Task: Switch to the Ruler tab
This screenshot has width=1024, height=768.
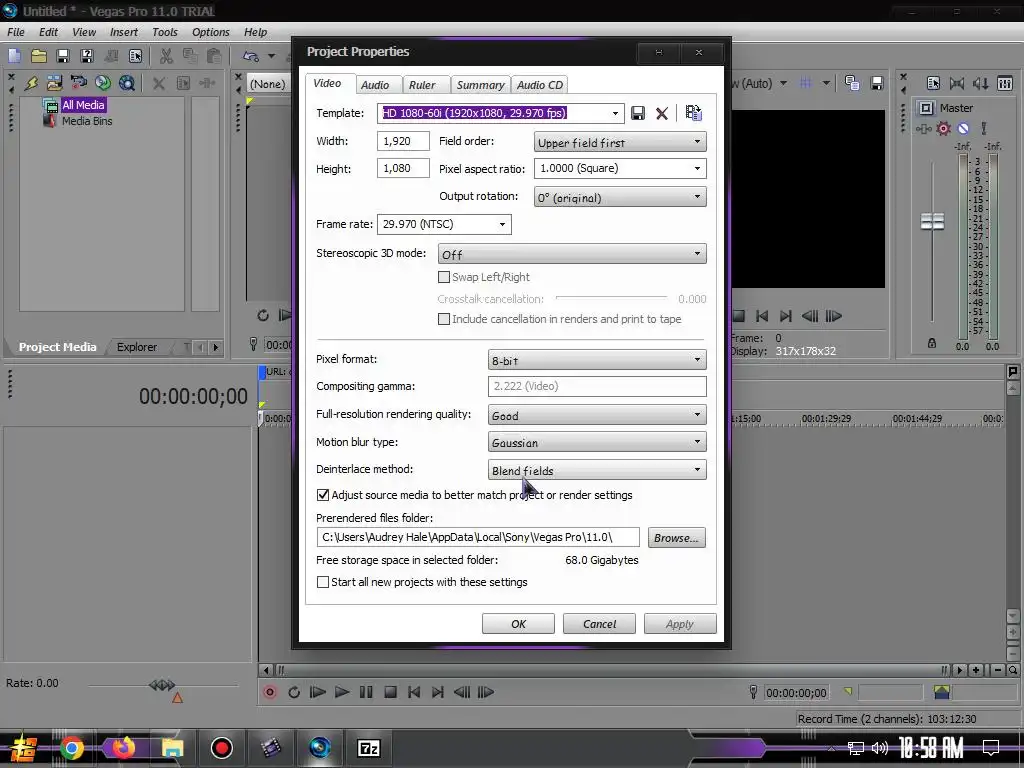Action: pyautogui.click(x=422, y=85)
